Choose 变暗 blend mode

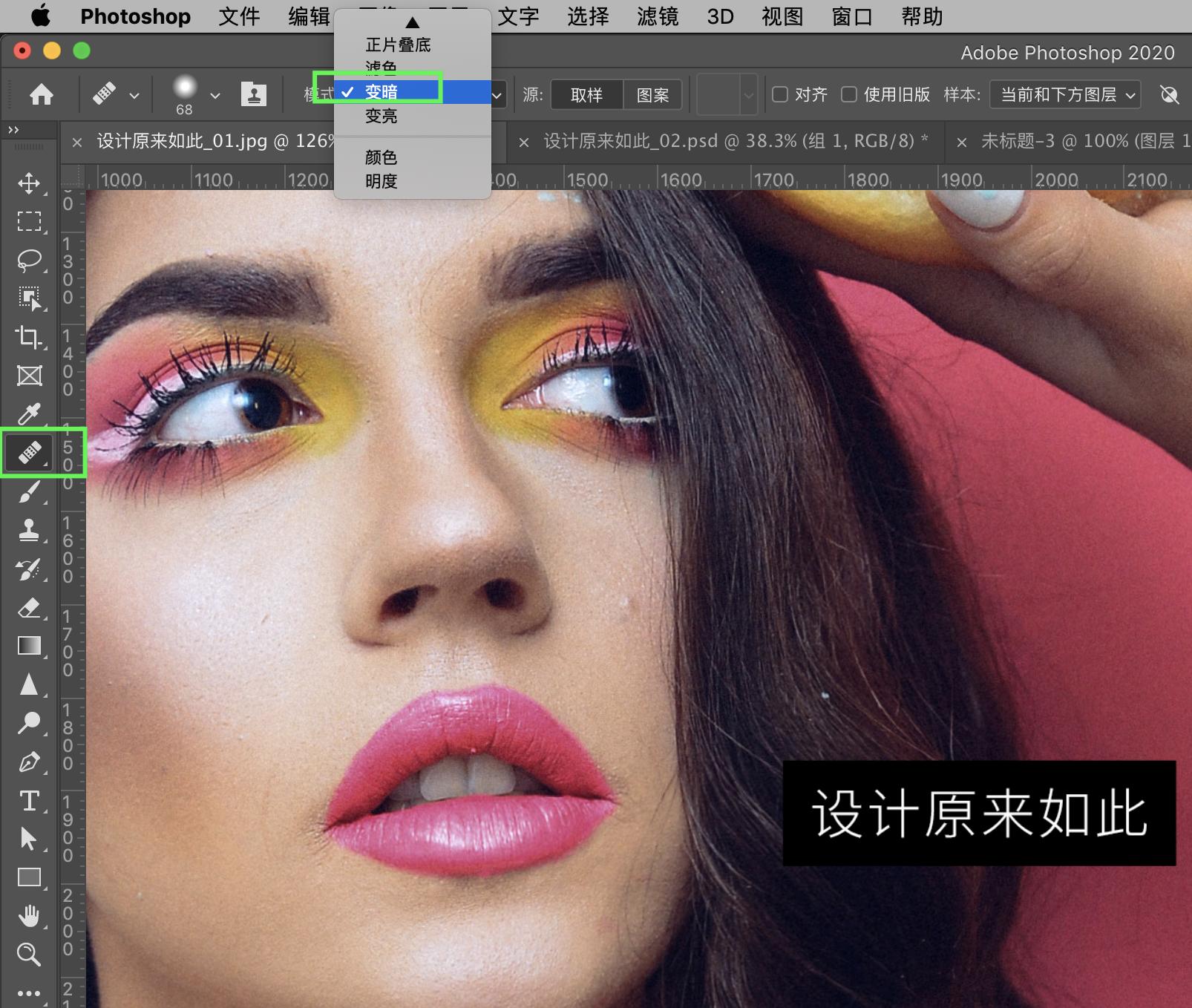(413, 92)
